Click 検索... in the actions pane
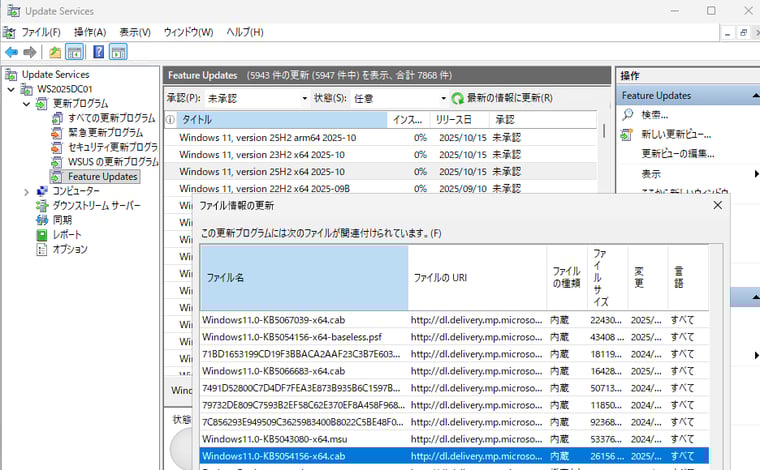Viewport: 760px width, 470px height. coord(655,115)
